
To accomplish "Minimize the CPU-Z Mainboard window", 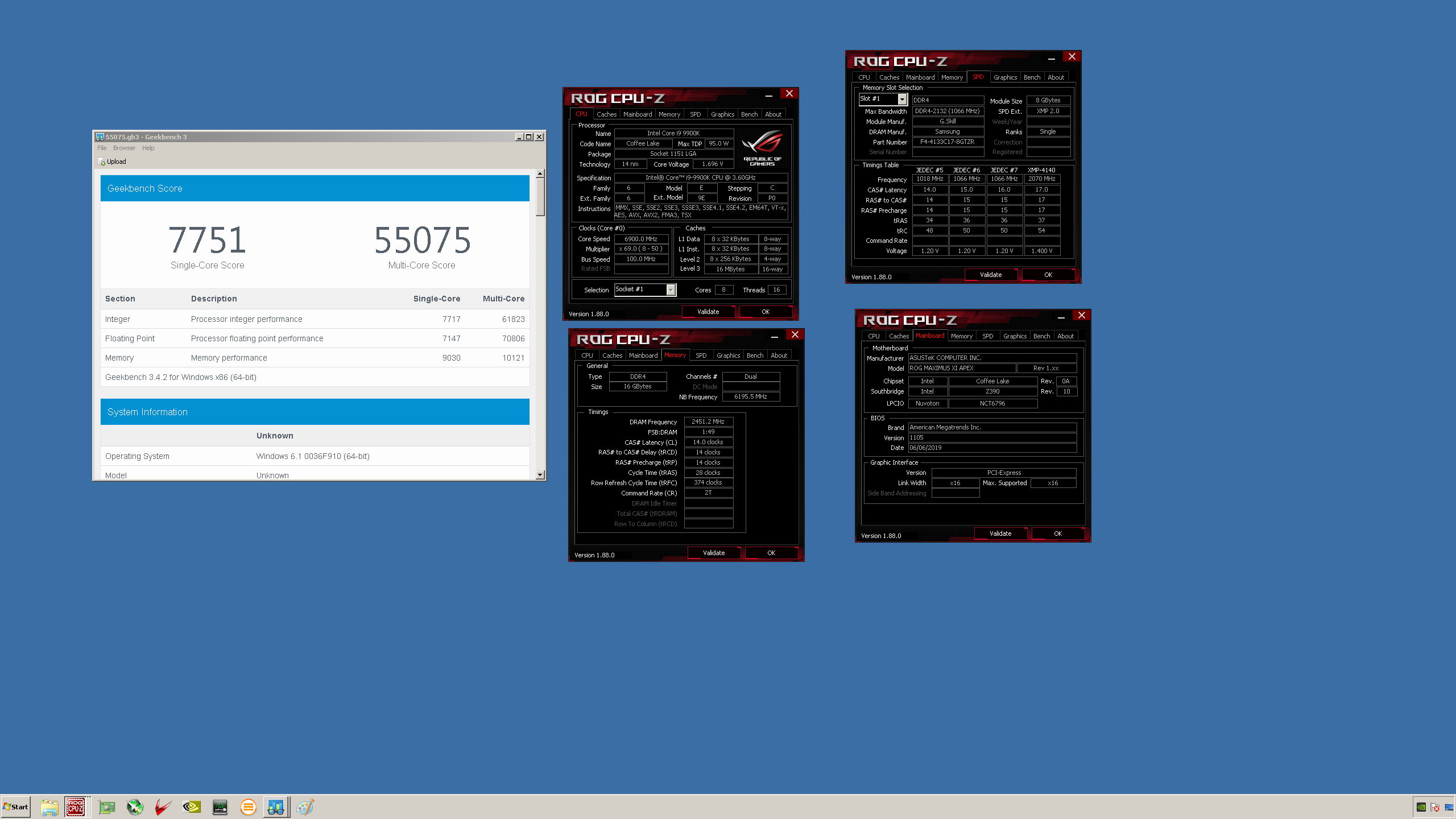I will [1061, 316].
